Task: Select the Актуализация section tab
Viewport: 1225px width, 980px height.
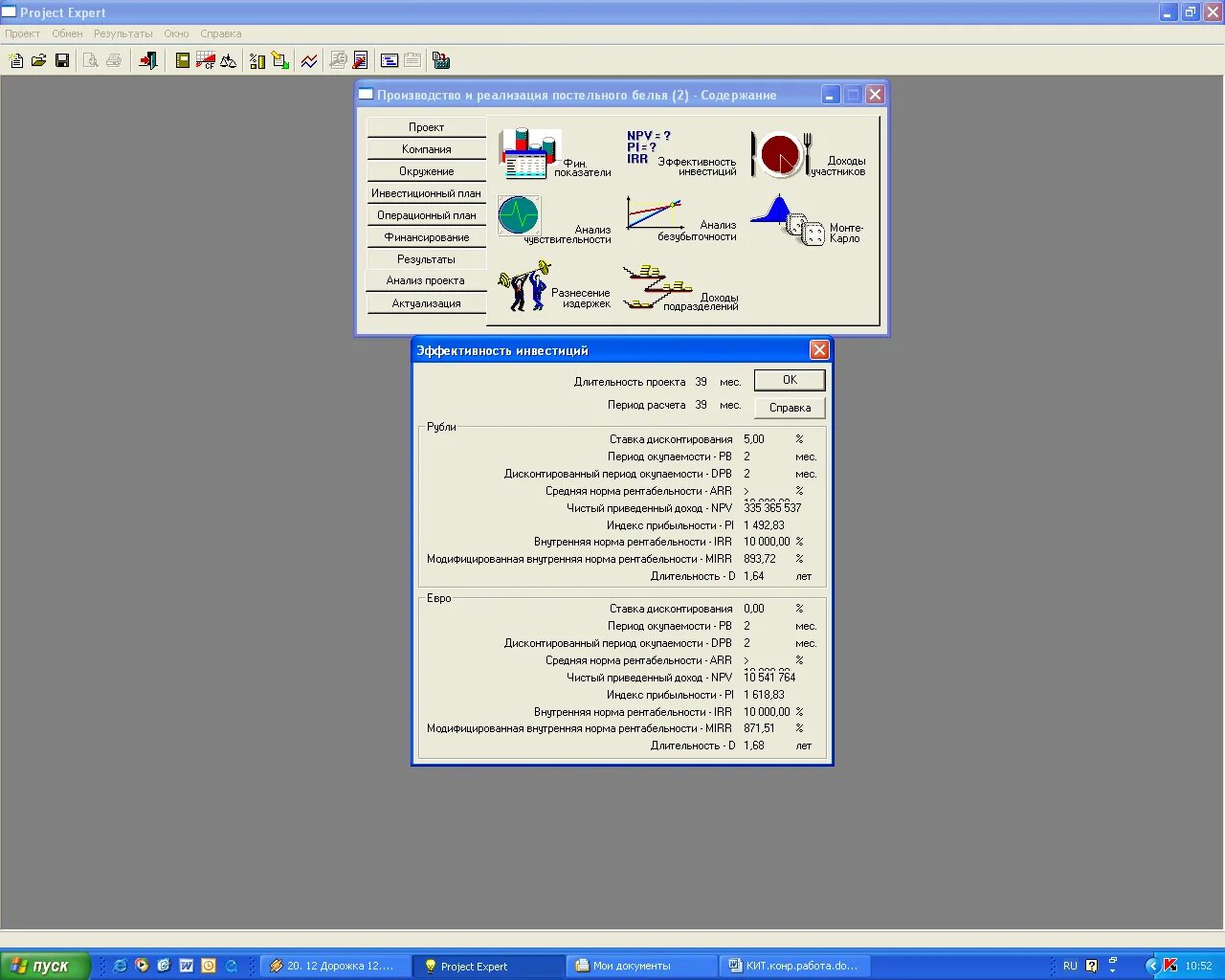Action: [x=426, y=303]
